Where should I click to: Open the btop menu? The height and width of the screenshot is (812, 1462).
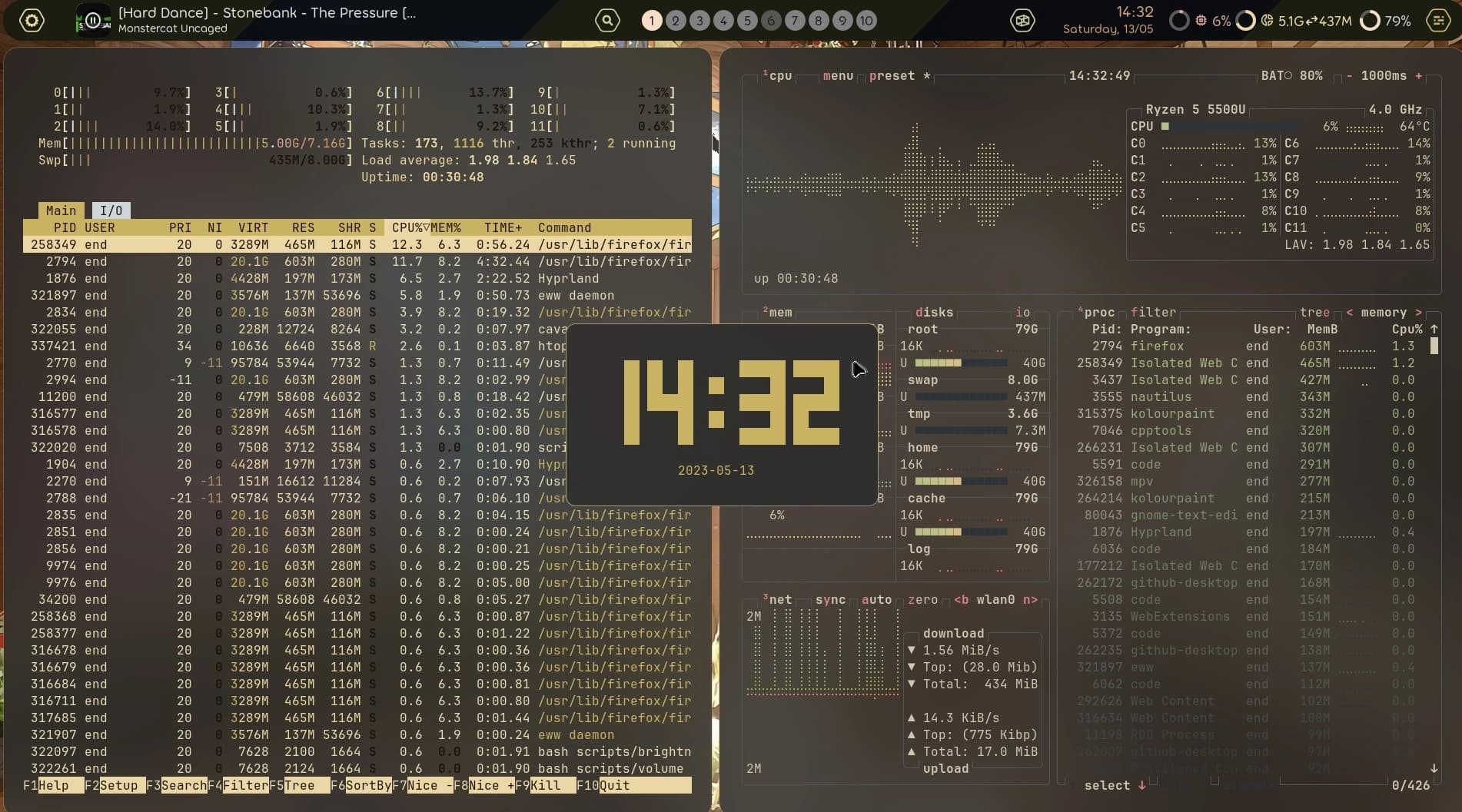click(838, 75)
